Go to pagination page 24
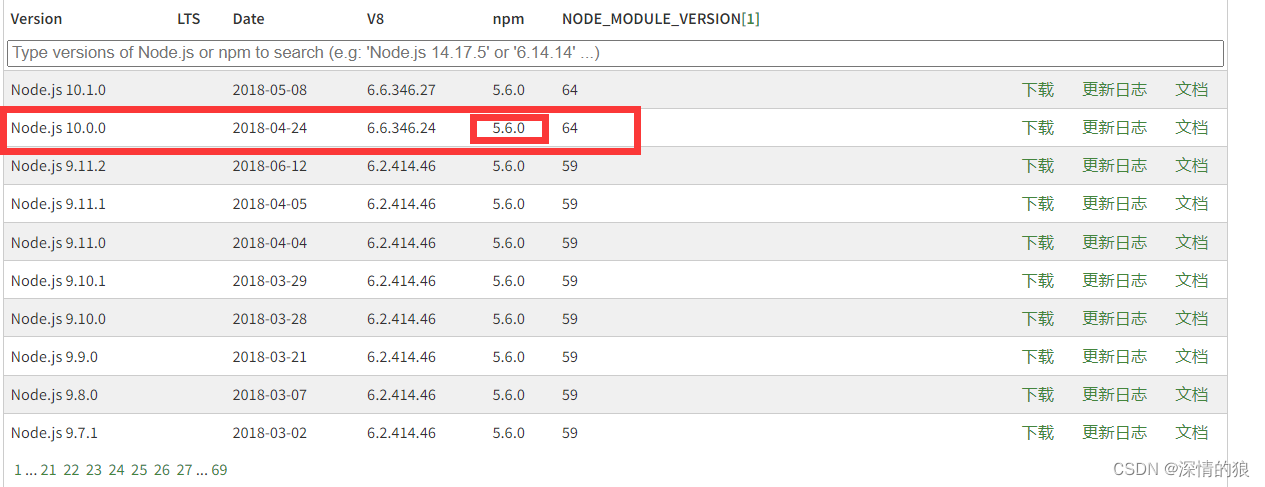This screenshot has height=487, width=1265. point(116,470)
